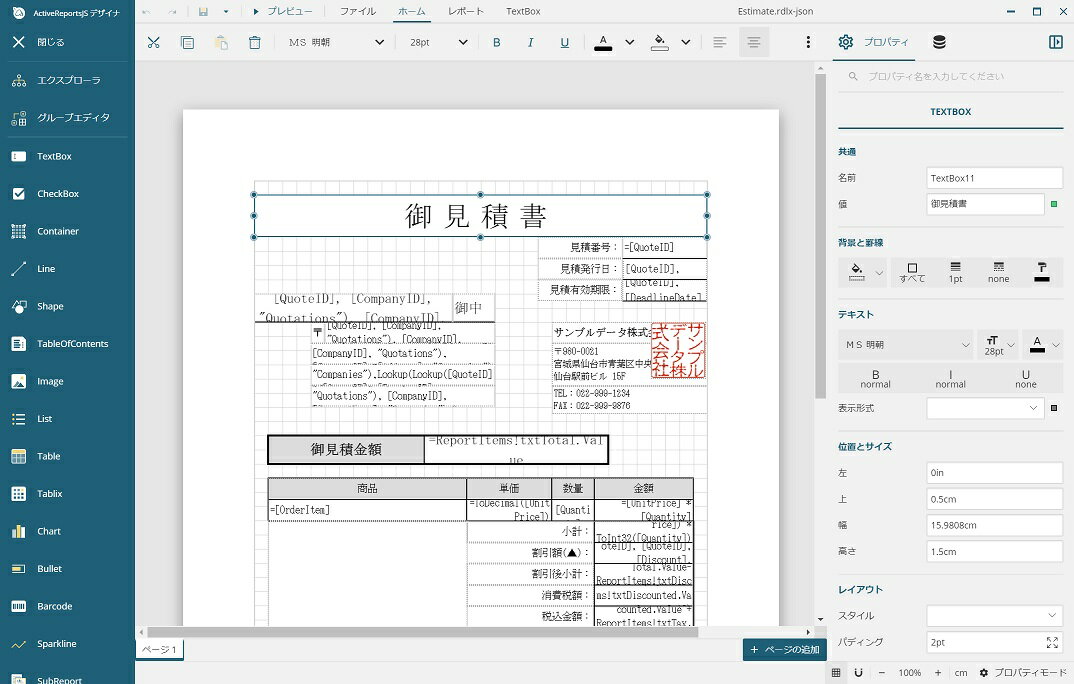Select the Line tool in sidebar
Screen dimensions: 1074x684
click(67, 268)
